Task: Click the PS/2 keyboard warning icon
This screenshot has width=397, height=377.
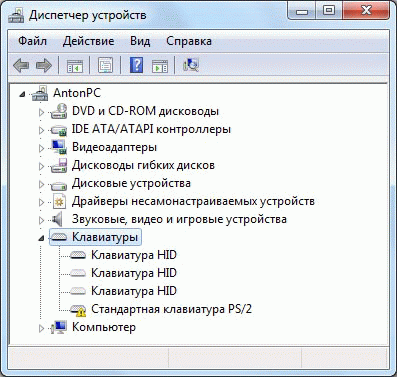Action: click(x=78, y=310)
